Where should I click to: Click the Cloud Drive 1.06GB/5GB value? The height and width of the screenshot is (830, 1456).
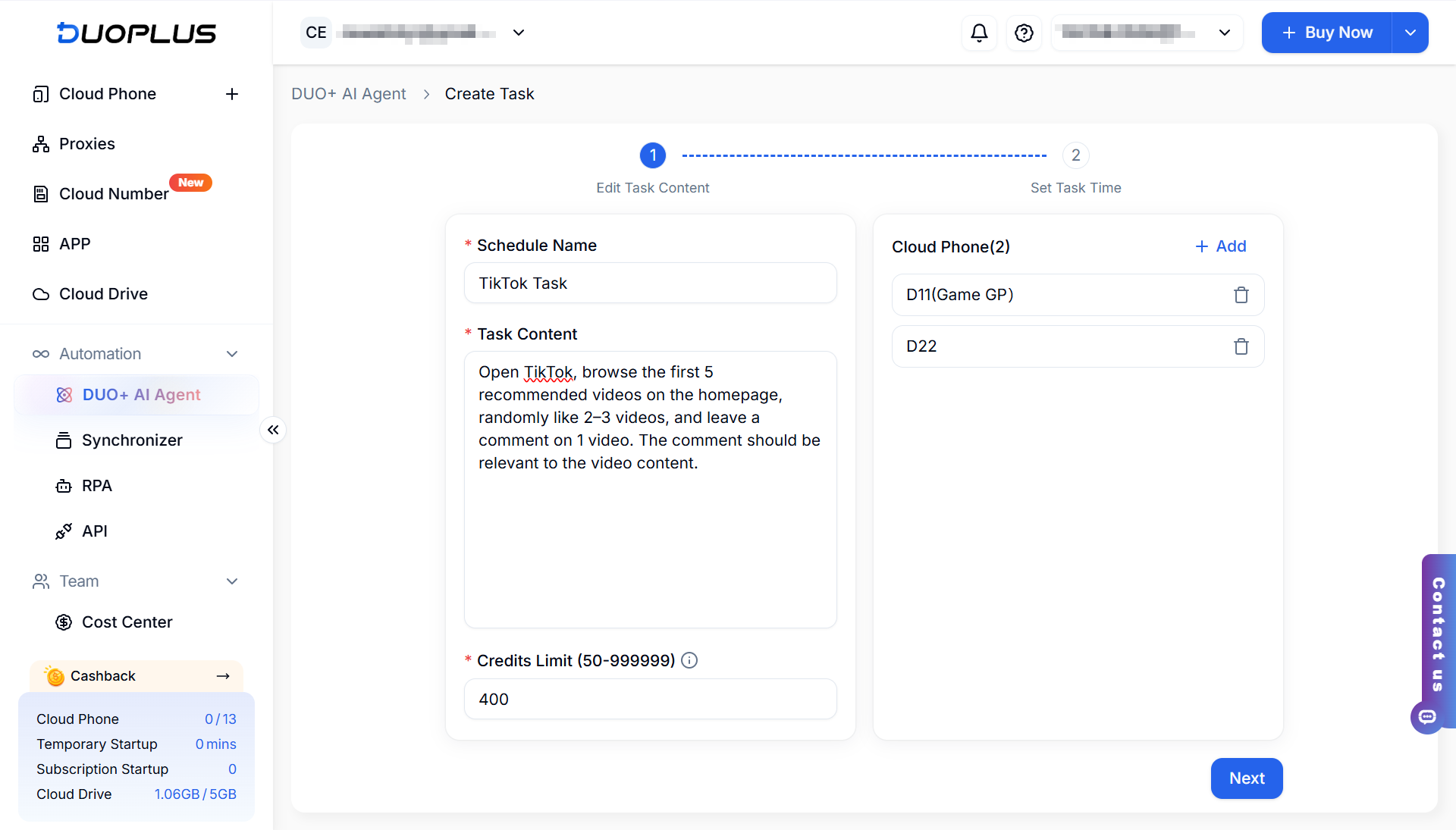(196, 794)
